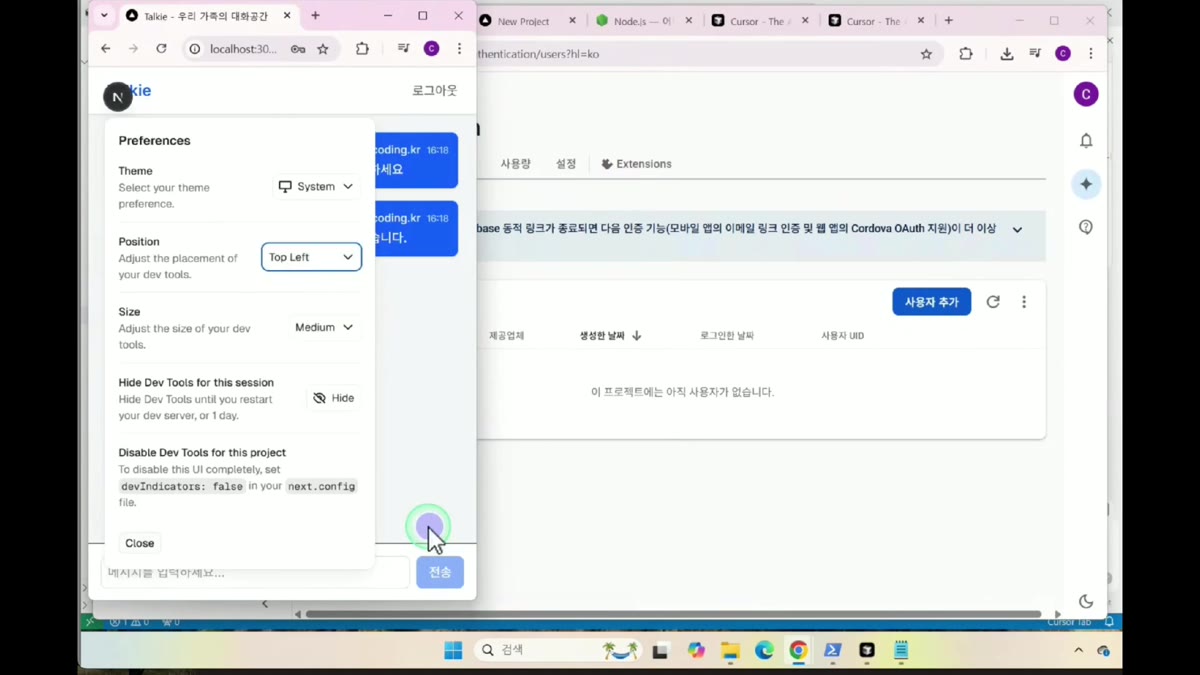Viewport: 1200px width, 675px height.
Task: Open the users table more options menu
Action: click(x=1024, y=302)
